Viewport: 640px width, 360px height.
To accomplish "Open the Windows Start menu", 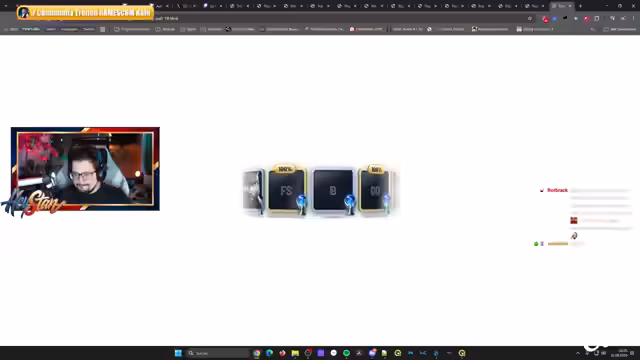I will click(x=178, y=353).
